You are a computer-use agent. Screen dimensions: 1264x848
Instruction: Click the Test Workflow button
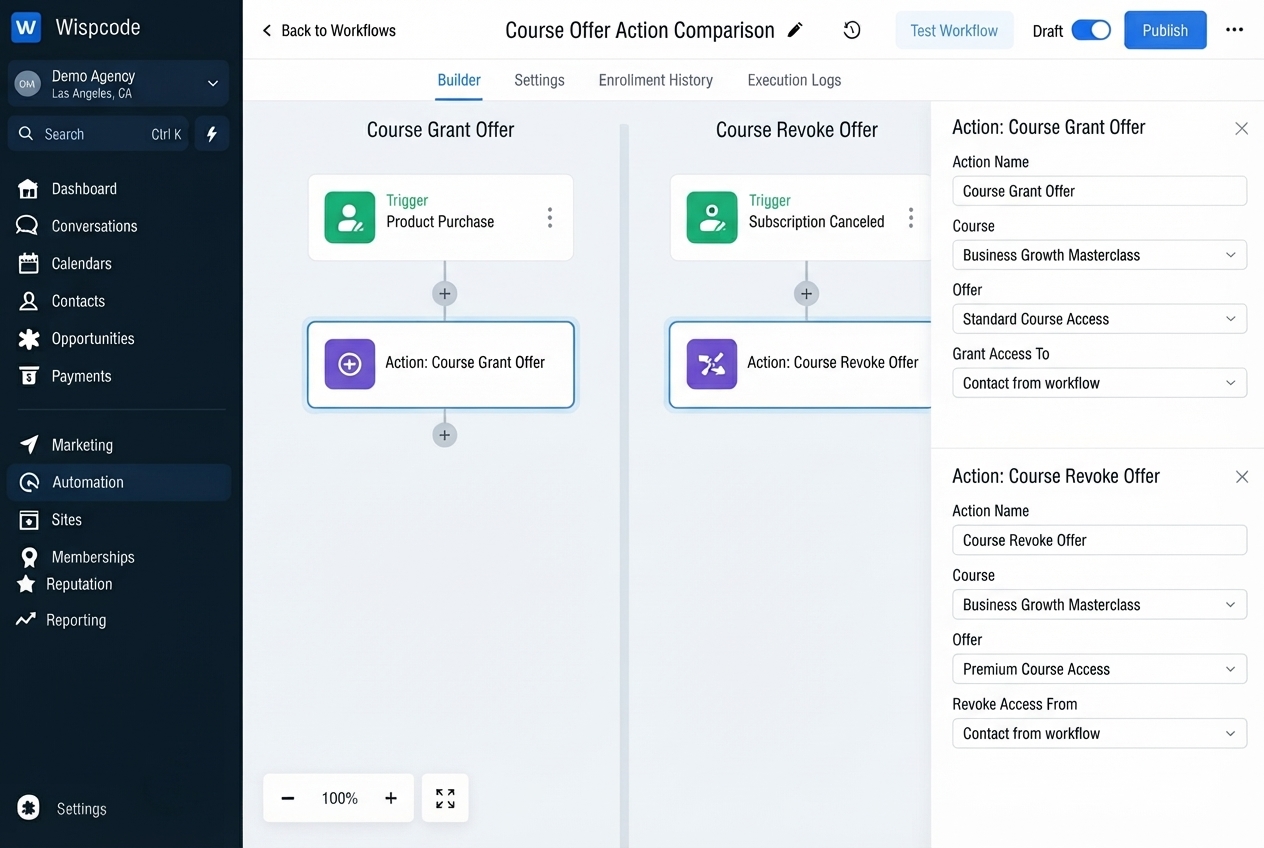pos(954,31)
